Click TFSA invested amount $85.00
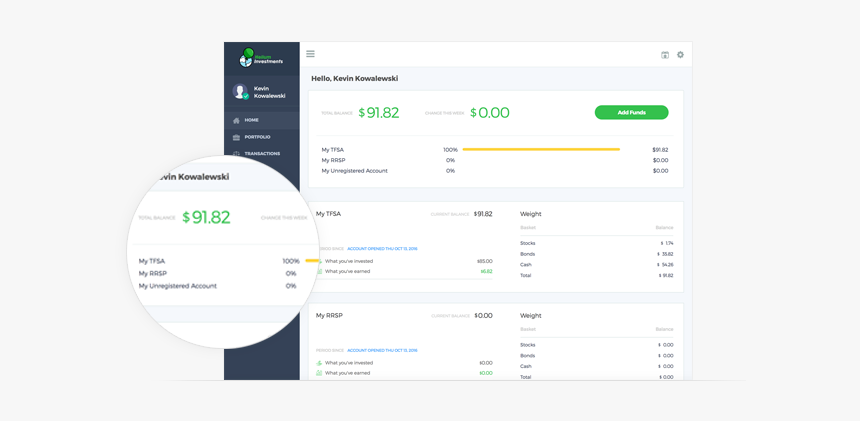Image resolution: width=860 pixels, height=421 pixels. coord(485,261)
